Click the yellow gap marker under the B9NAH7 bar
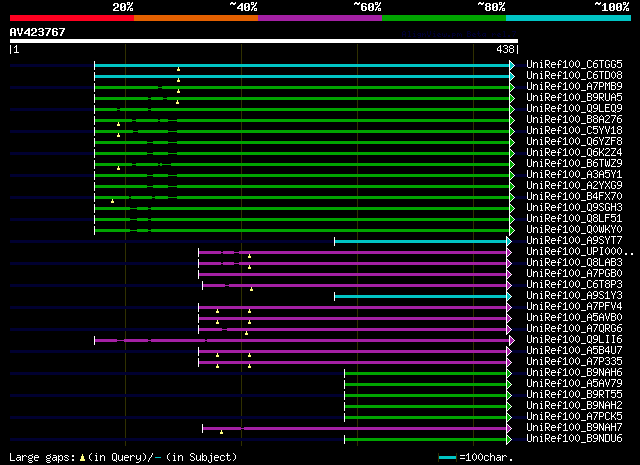This screenshot has width=640, height=465. click(222, 432)
